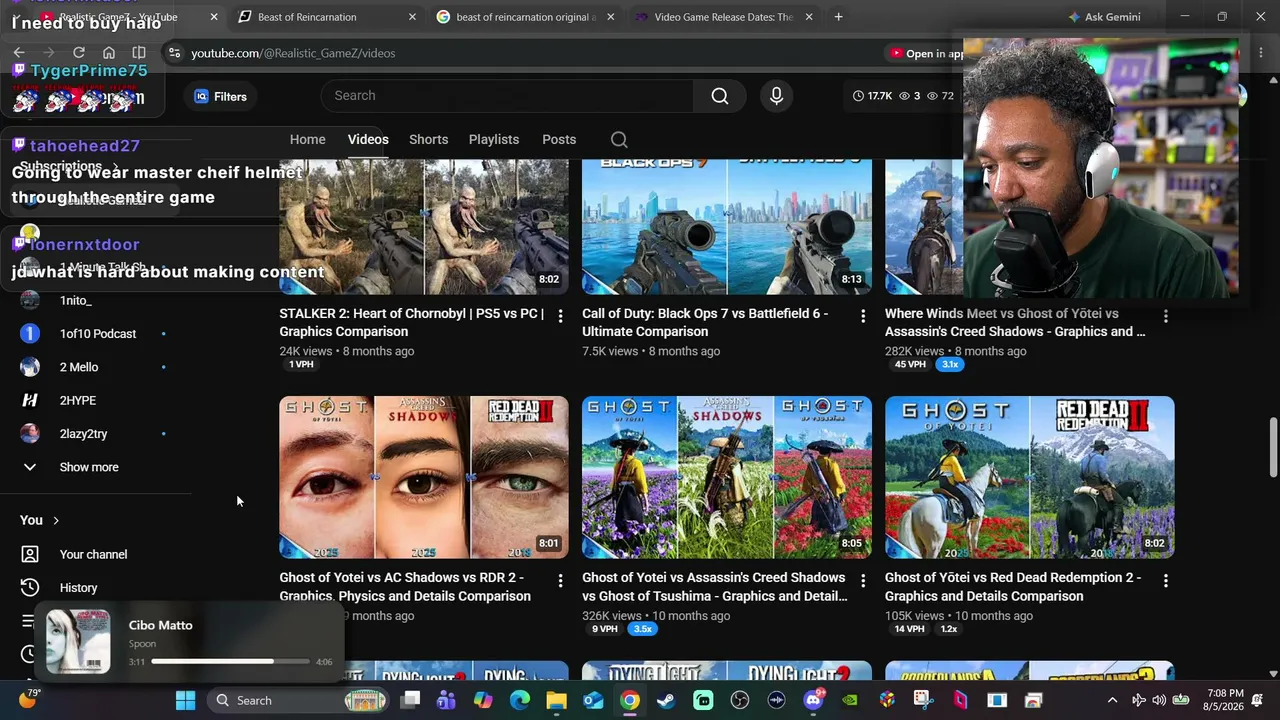Close the Video Game Release Dates tab
The width and height of the screenshot is (1280, 720).
809,17
